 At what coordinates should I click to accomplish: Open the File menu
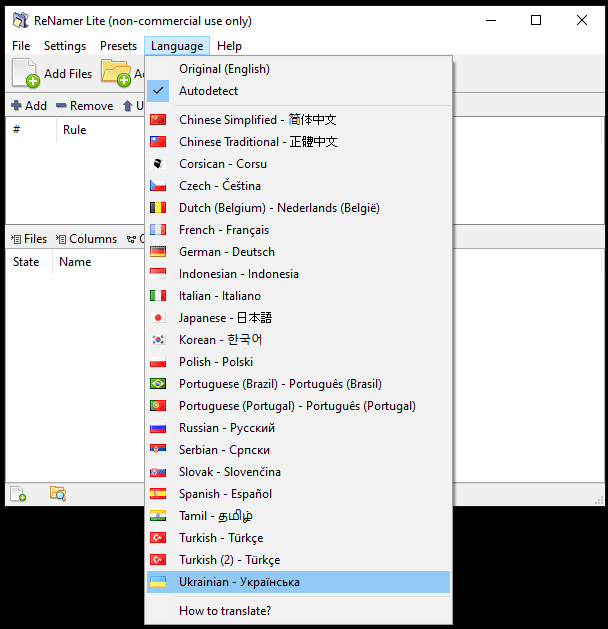coord(21,46)
